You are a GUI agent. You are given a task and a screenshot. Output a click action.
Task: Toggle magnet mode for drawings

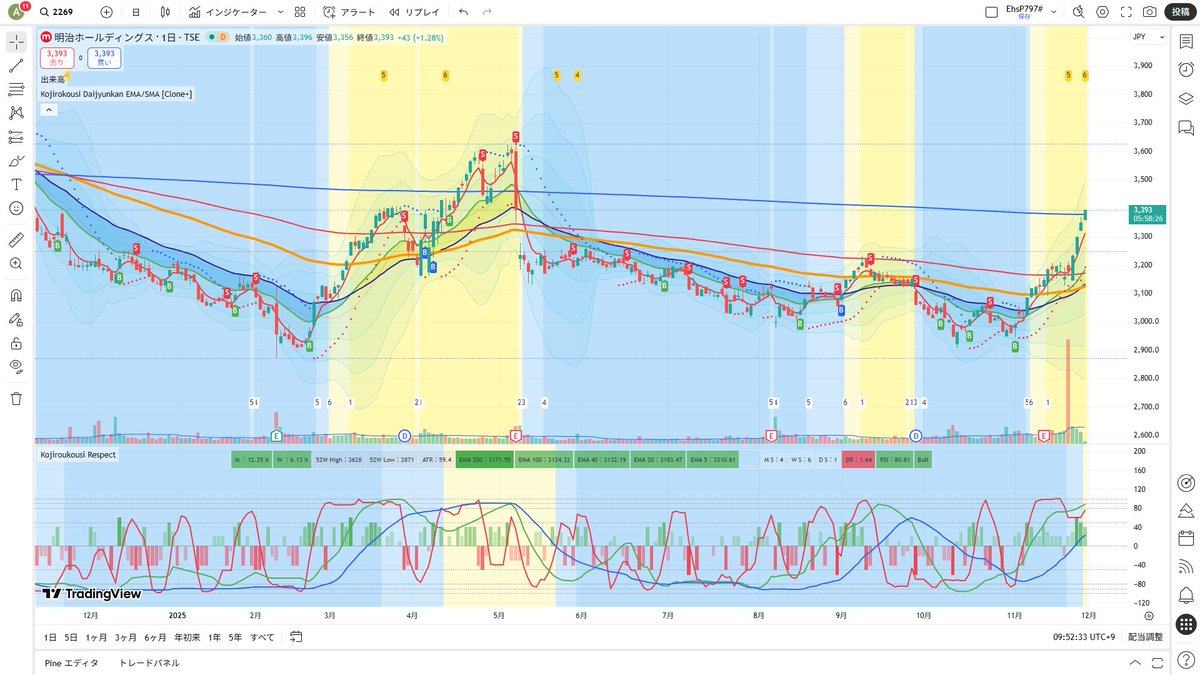click(16, 296)
